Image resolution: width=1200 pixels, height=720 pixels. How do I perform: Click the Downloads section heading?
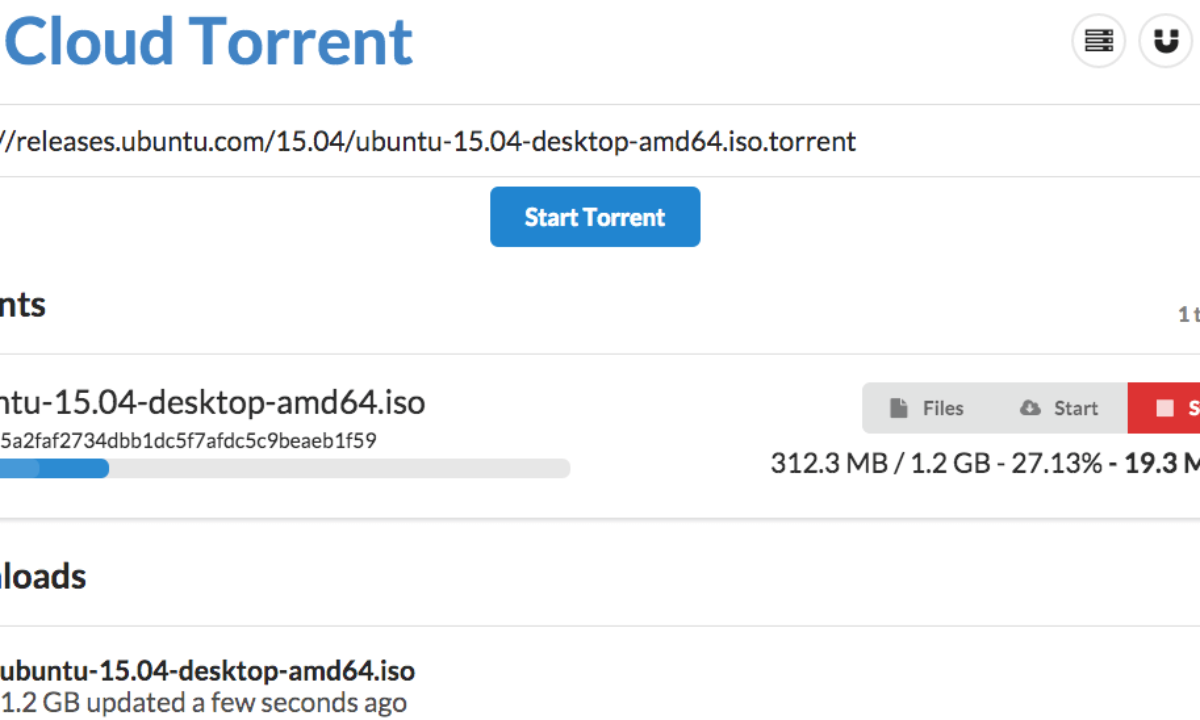pyautogui.click(x=42, y=576)
